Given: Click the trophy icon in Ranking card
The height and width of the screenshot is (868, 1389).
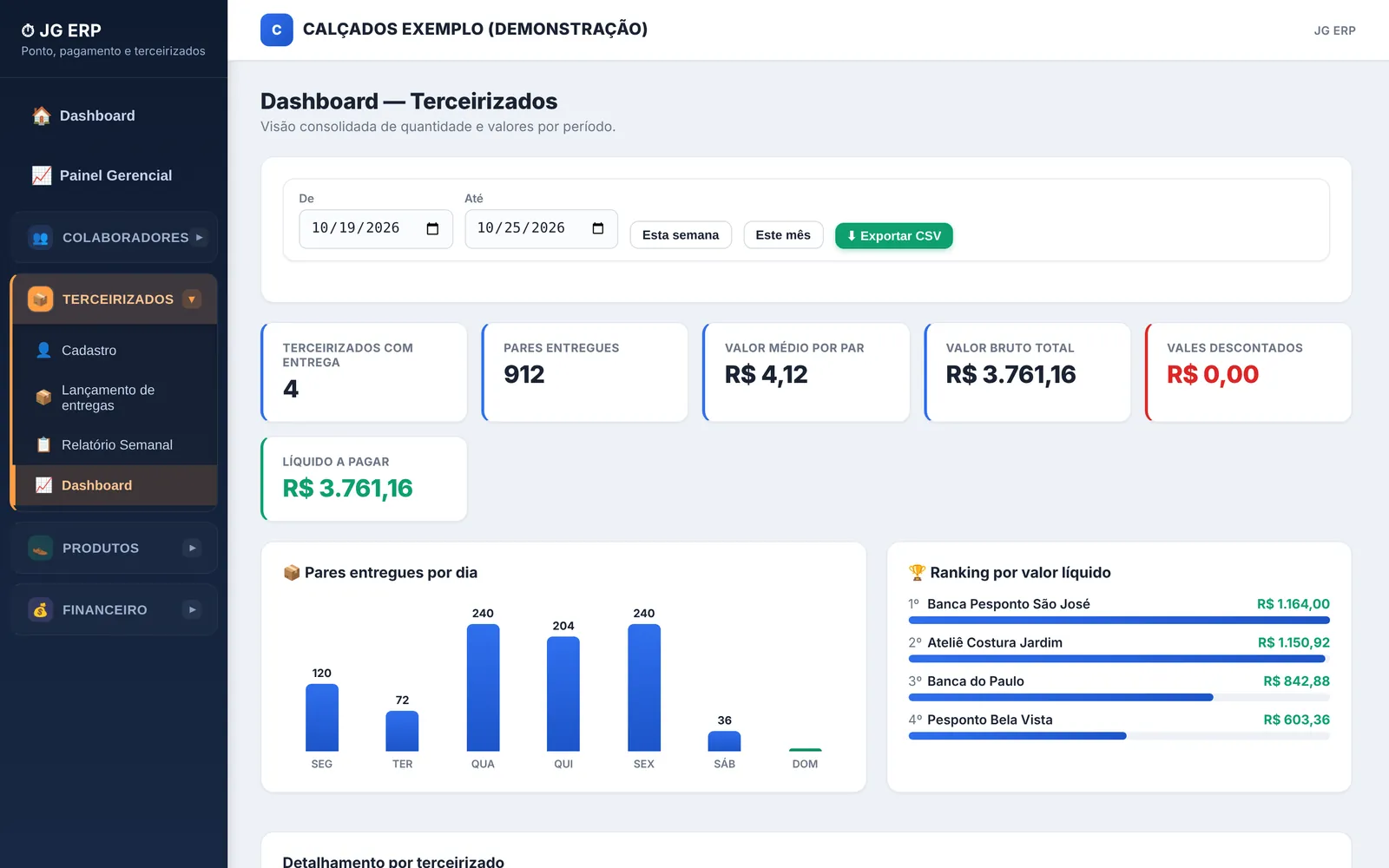Looking at the screenshot, I should pyautogui.click(x=917, y=572).
